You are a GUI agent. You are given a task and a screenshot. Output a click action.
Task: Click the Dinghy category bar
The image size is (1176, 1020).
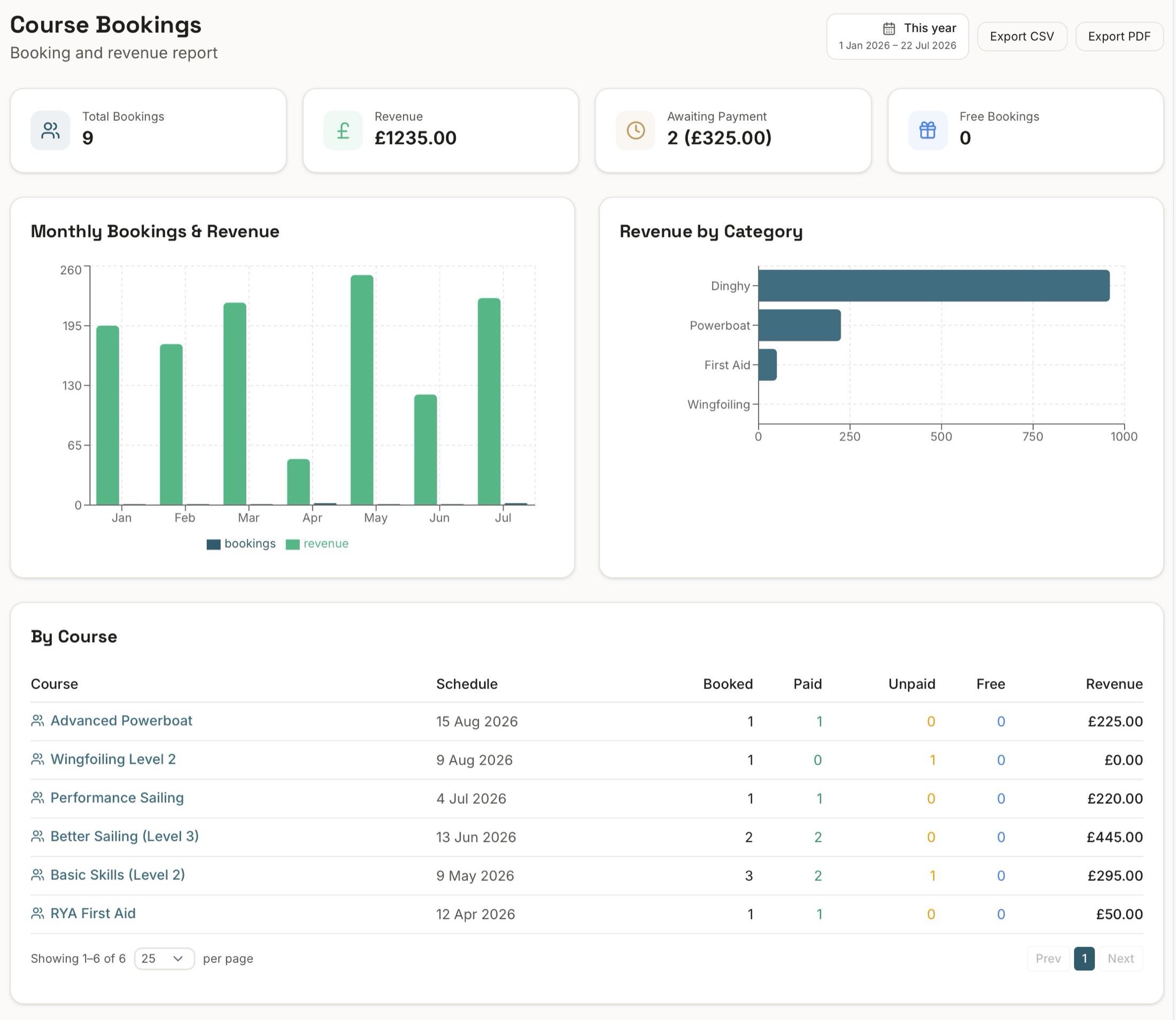[x=934, y=286]
